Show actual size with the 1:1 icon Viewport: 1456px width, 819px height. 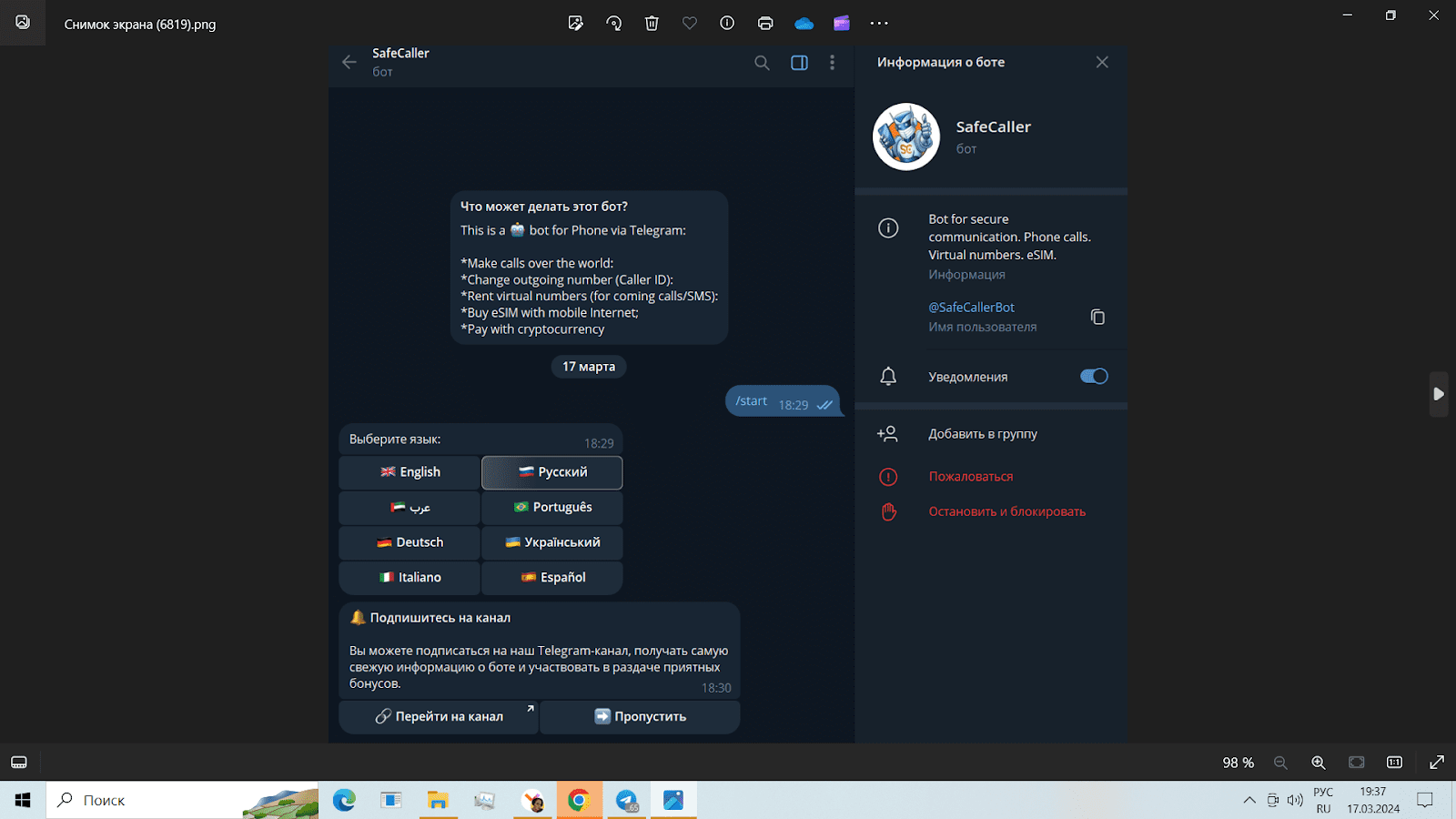[x=1394, y=763]
